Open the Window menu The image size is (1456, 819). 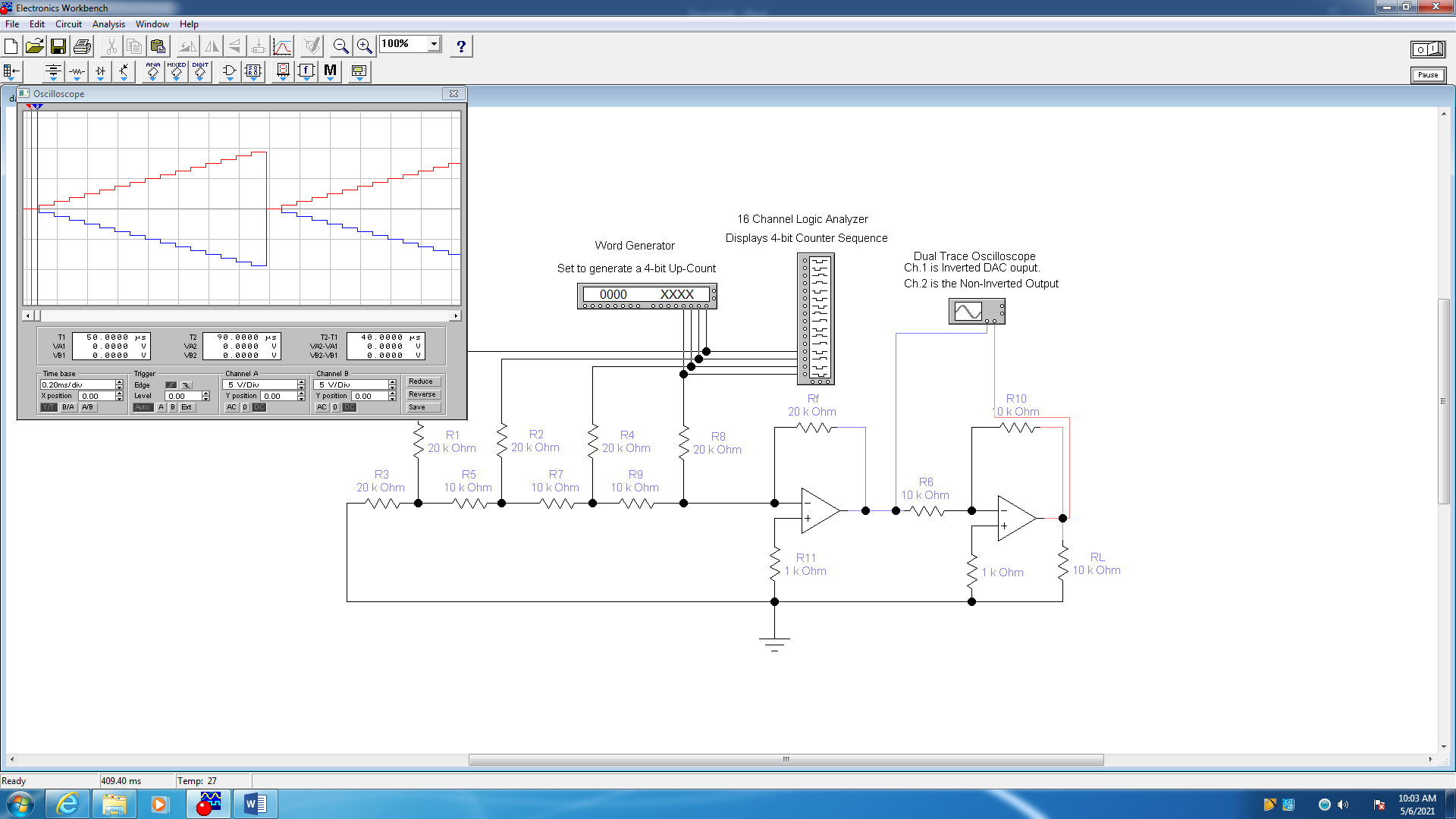pos(152,24)
